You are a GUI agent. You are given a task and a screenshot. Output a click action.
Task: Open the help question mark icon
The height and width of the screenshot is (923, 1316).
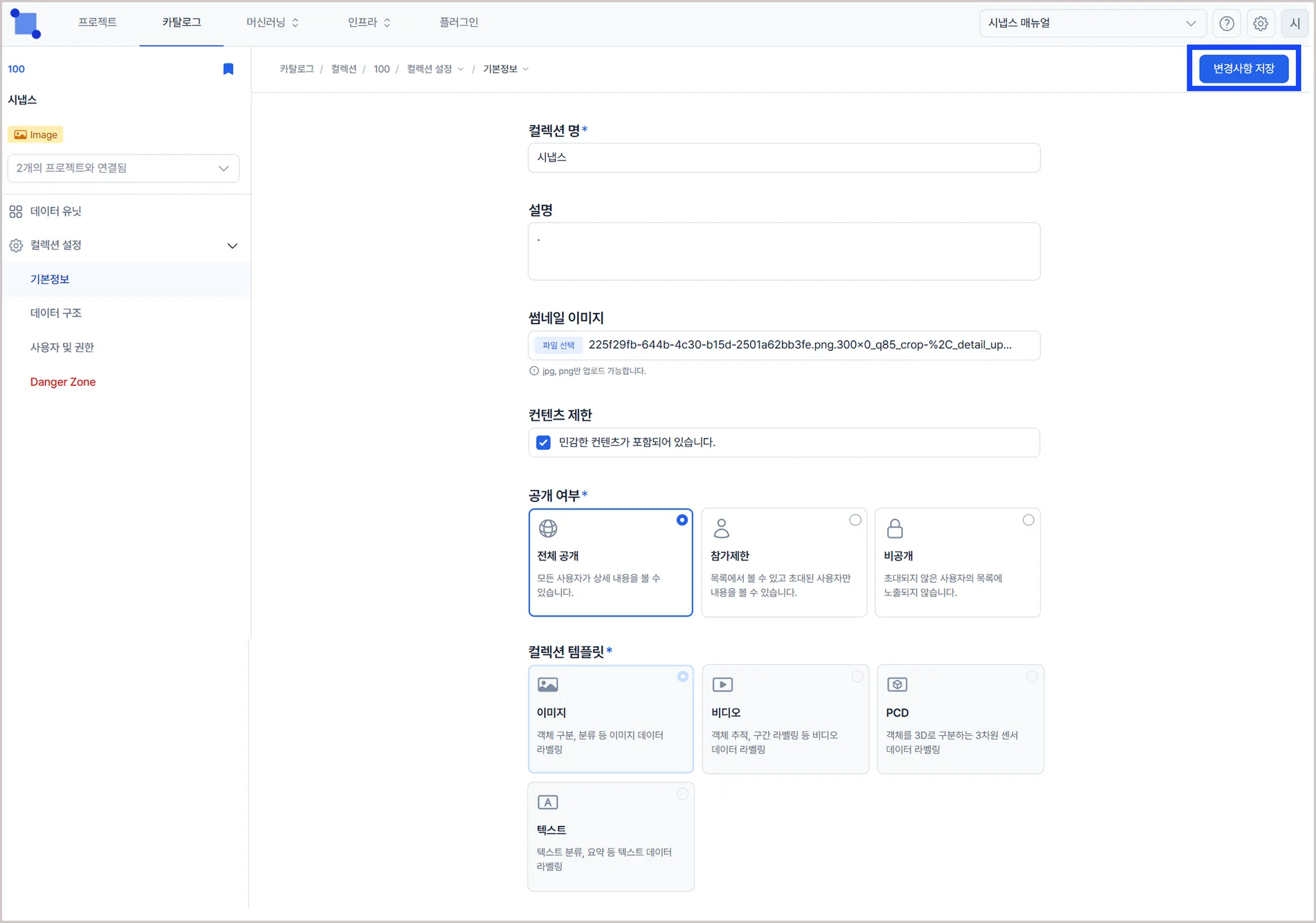pos(1227,24)
